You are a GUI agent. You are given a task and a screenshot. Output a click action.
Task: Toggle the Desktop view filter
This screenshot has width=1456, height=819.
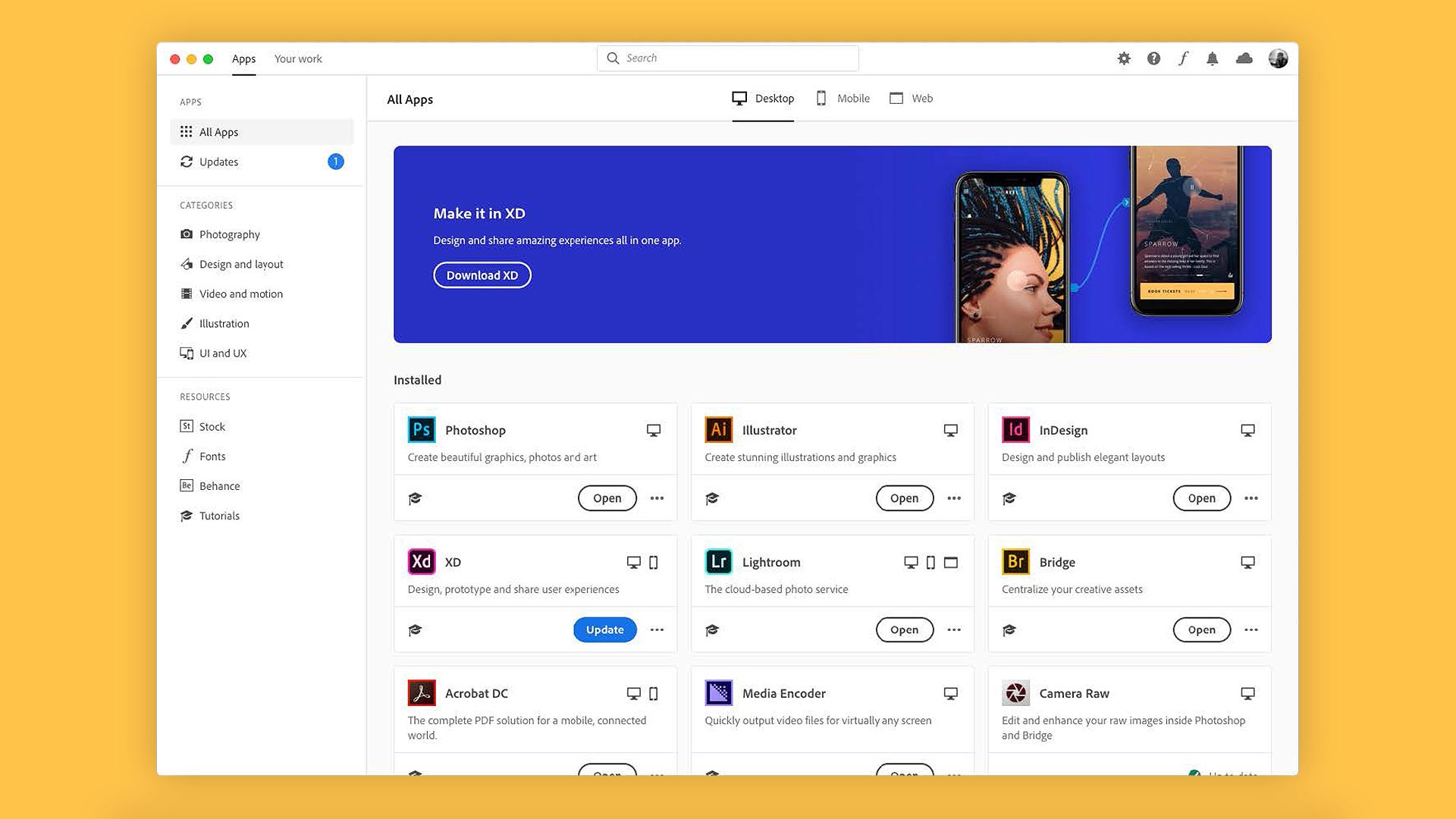tap(764, 97)
